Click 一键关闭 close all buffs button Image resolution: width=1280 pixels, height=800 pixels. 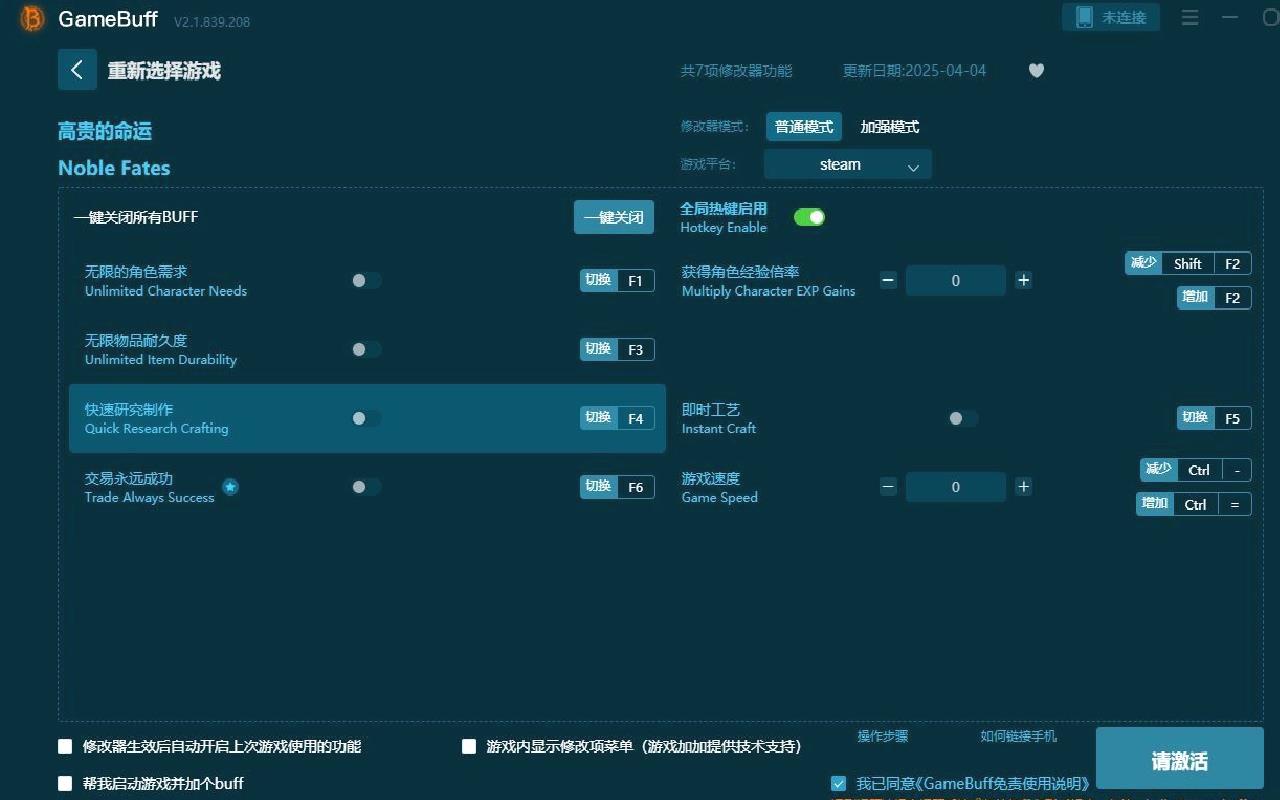click(614, 217)
